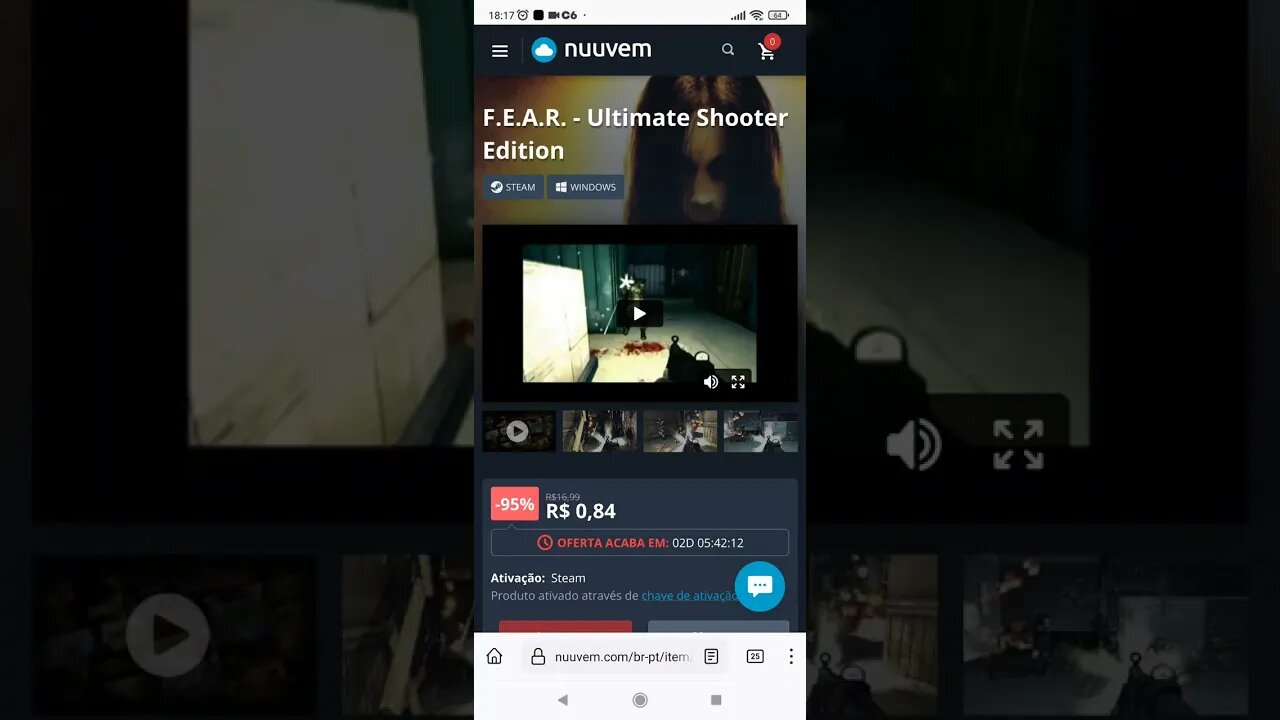Open the second screenshot thumbnail

pyautogui.click(x=599, y=431)
